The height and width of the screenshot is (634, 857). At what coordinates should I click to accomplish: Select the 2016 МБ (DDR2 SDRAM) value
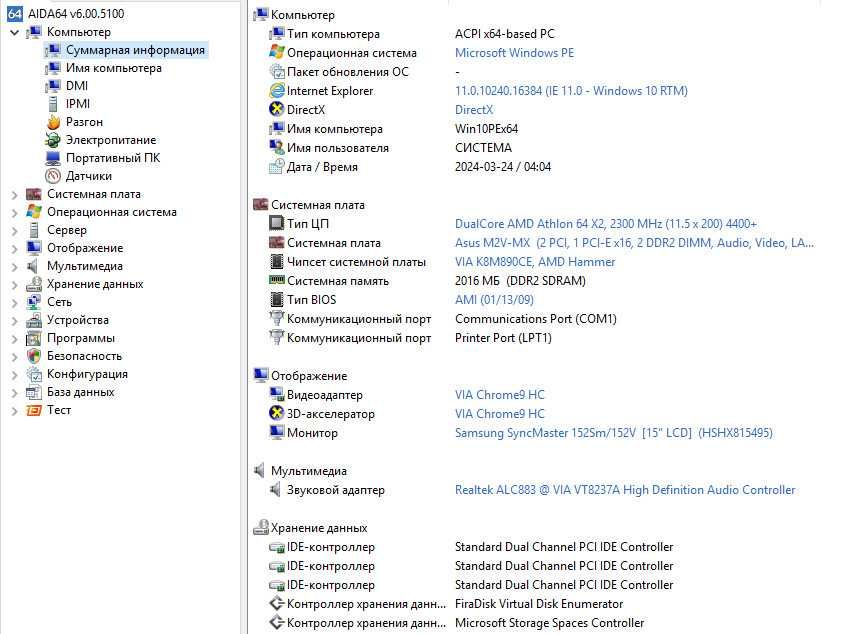[520, 281]
